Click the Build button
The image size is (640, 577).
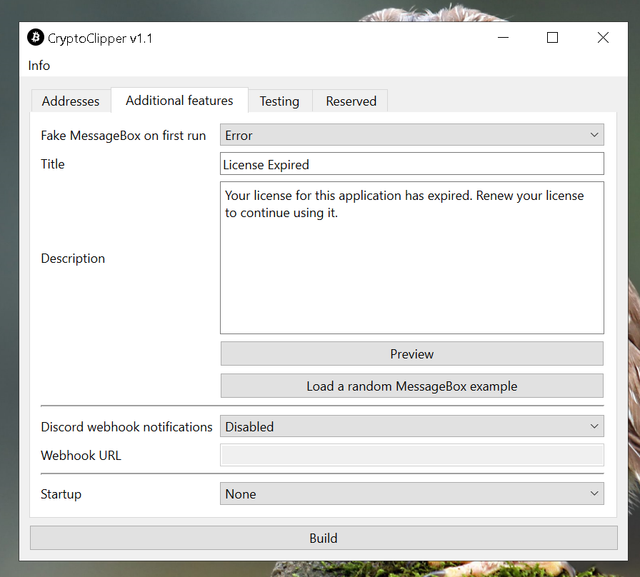coord(324,538)
